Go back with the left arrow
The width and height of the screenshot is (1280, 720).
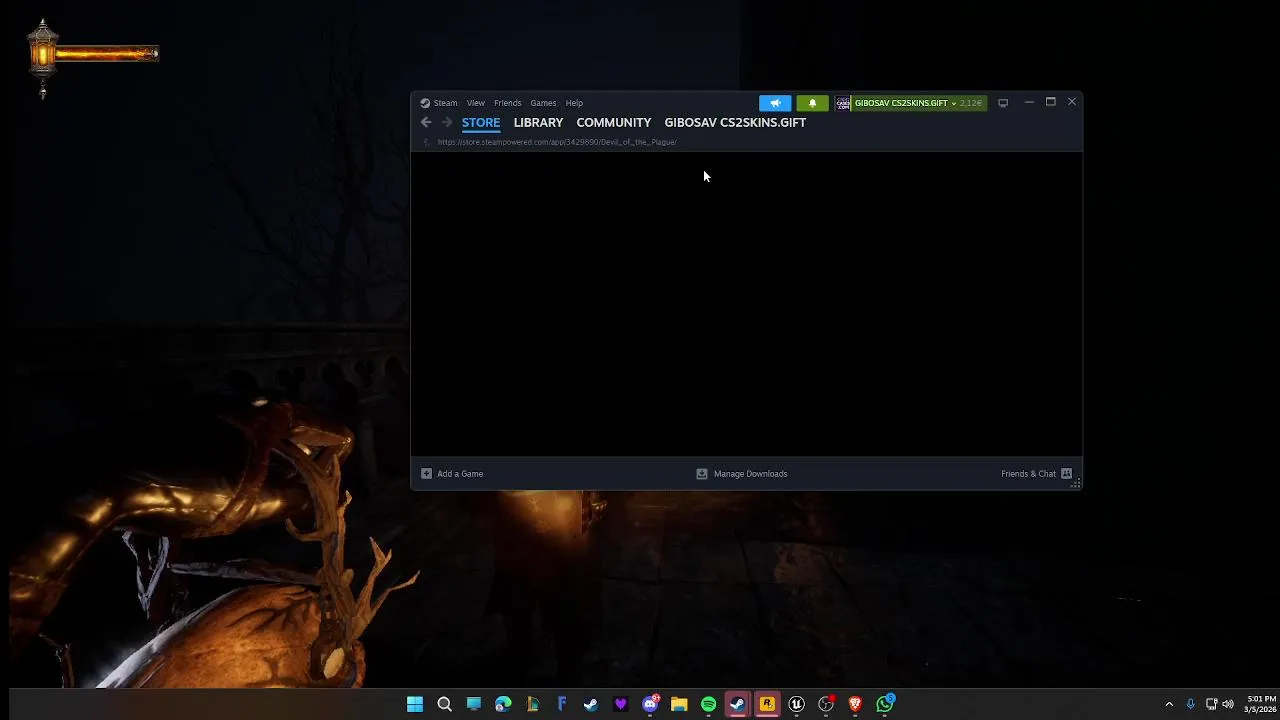point(426,122)
